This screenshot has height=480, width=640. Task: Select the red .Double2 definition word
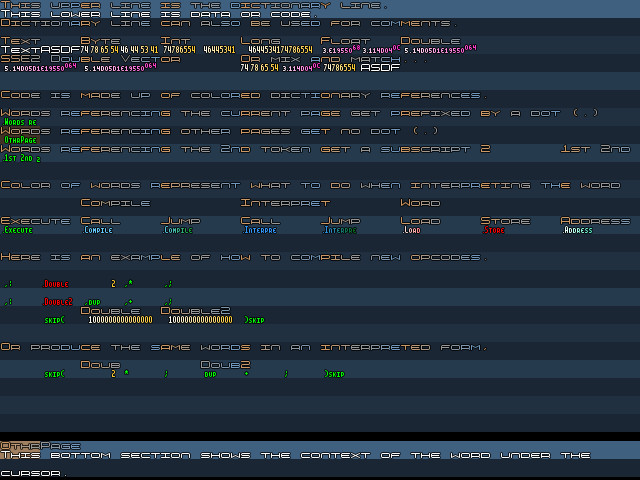(x=58, y=302)
